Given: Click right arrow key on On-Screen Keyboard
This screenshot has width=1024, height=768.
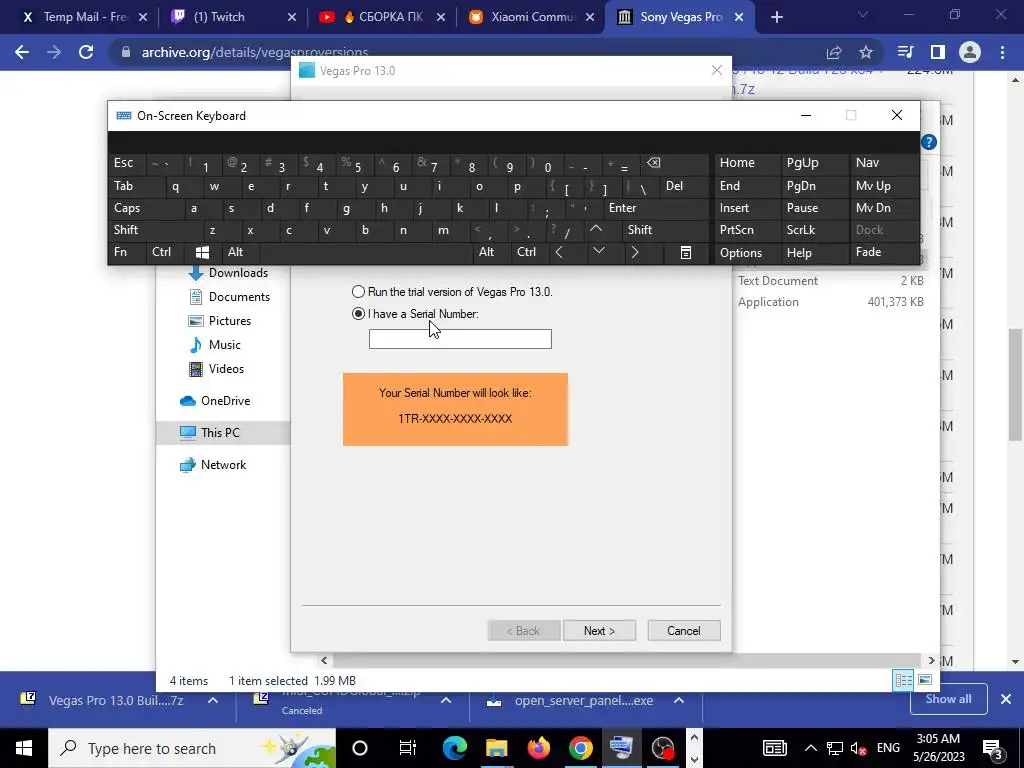Looking at the screenshot, I should click(x=635, y=252).
